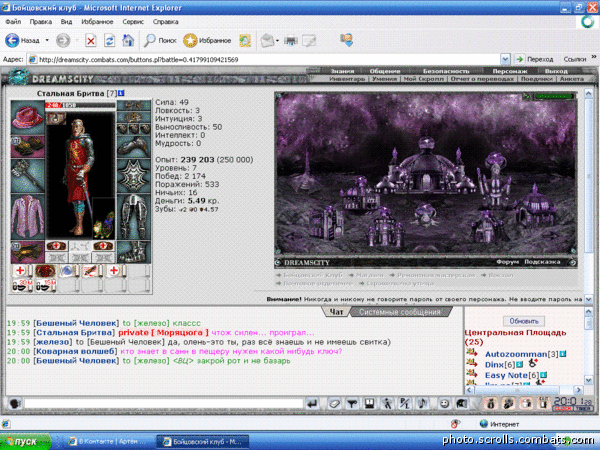The width and height of the screenshot is (600, 450).
Task: Open the Вид menu
Action: (x=66, y=22)
